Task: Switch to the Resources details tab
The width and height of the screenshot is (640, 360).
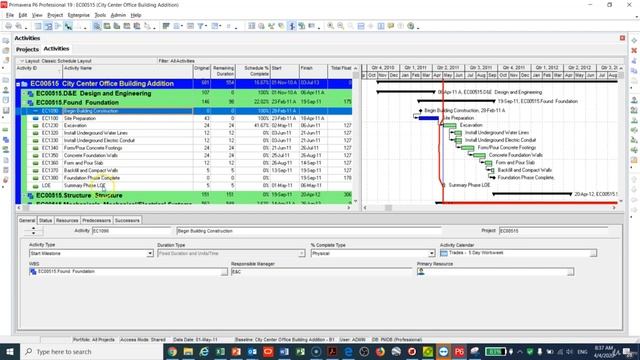Action: click(67, 220)
